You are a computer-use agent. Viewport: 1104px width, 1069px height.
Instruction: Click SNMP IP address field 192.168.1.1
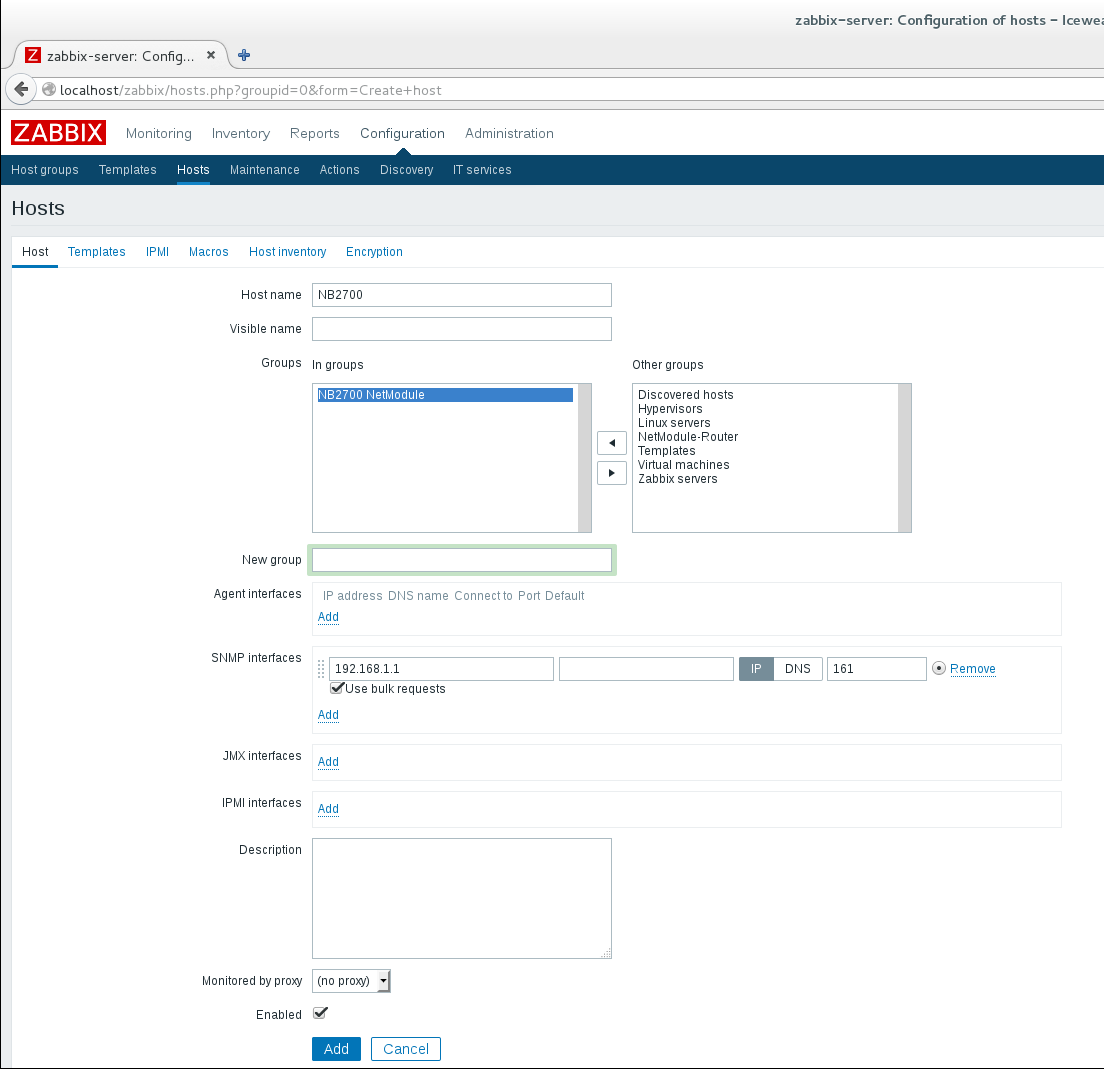coord(441,668)
